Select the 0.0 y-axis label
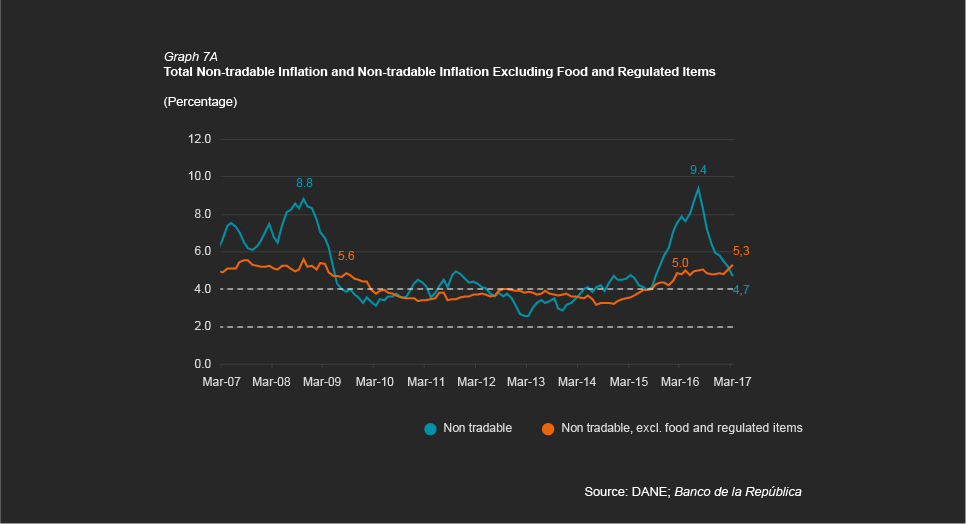Viewport: 966px width, 524px height. click(202, 364)
